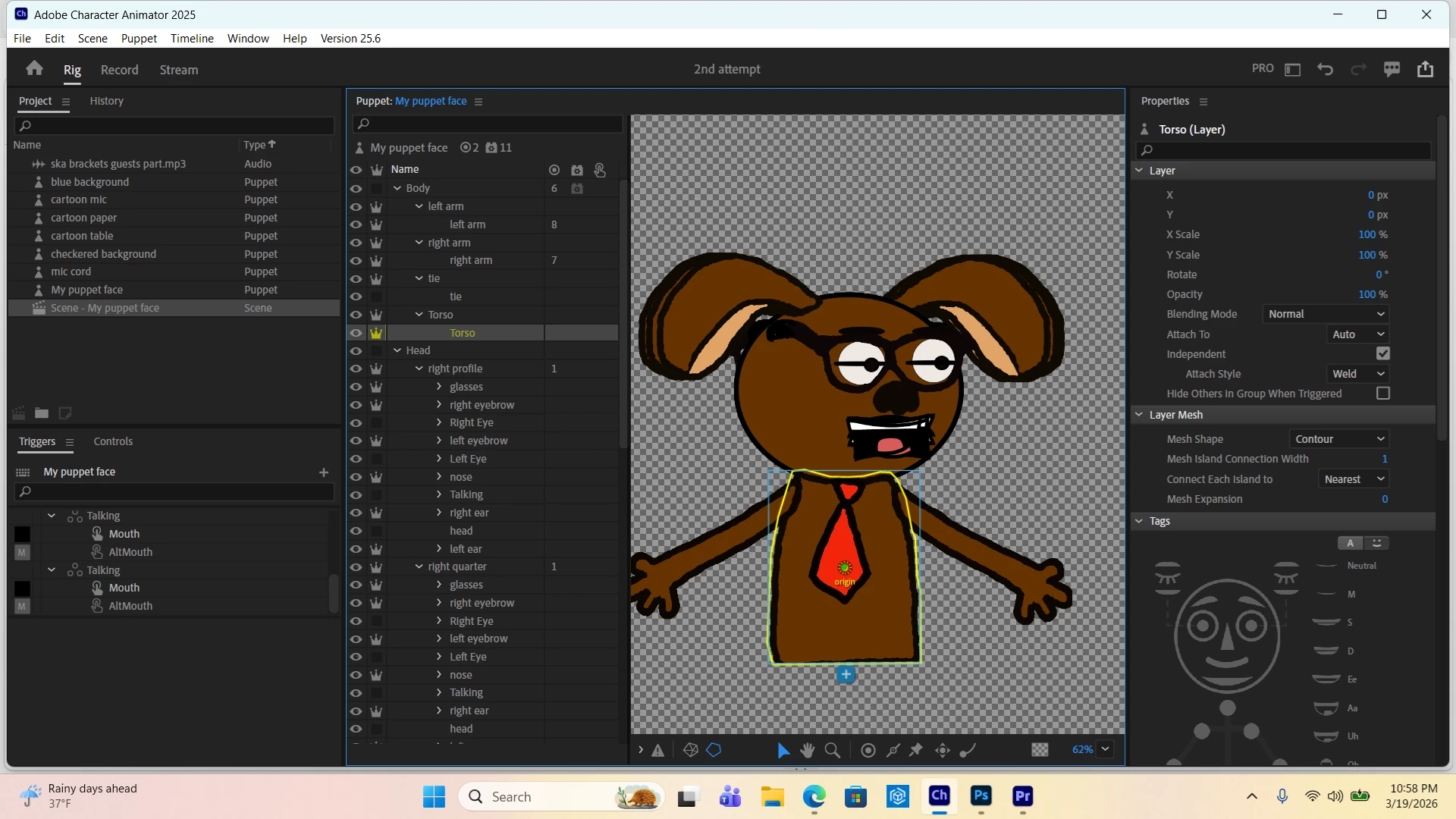
Task: Open the Mesh Shape Contour dropdown
Action: point(1339,439)
